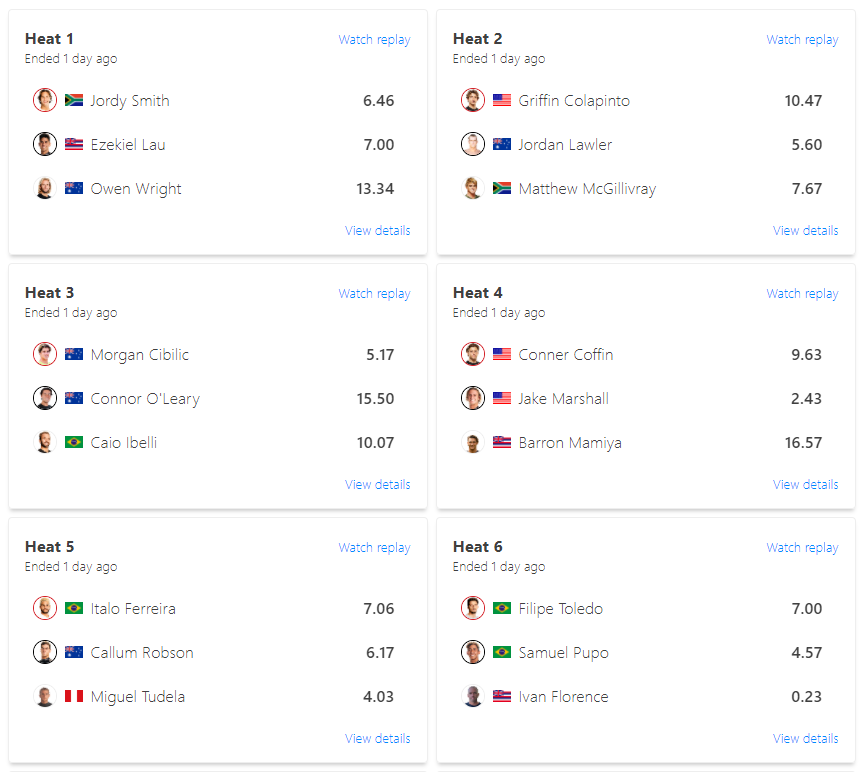Click the Hawaii flag beside Ezekiel Lau
The width and height of the screenshot is (861, 772).
74,144
